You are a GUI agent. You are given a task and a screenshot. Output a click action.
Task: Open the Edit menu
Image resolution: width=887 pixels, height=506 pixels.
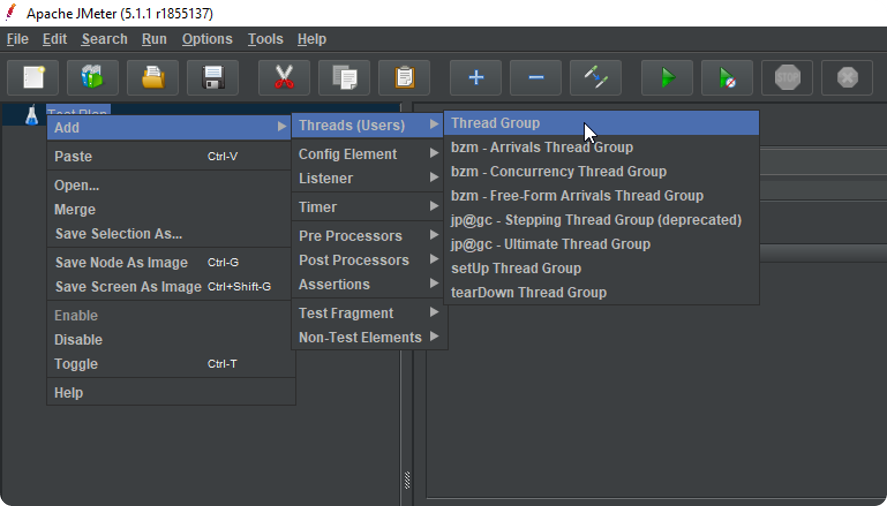pyautogui.click(x=55, y=39)
